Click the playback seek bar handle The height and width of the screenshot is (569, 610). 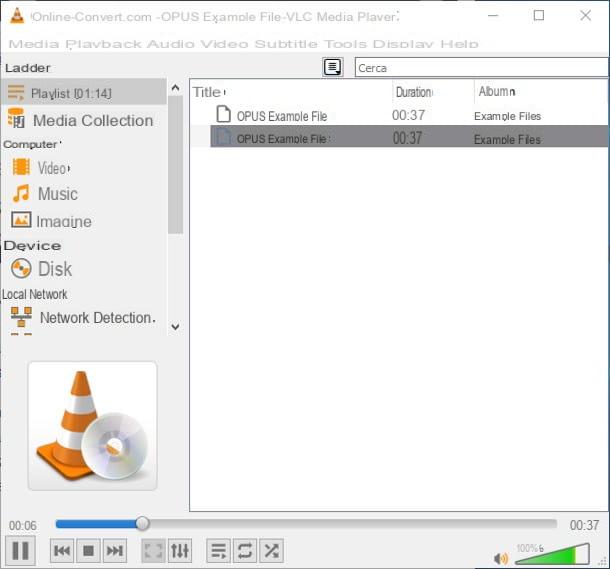(x=142, y=523)
